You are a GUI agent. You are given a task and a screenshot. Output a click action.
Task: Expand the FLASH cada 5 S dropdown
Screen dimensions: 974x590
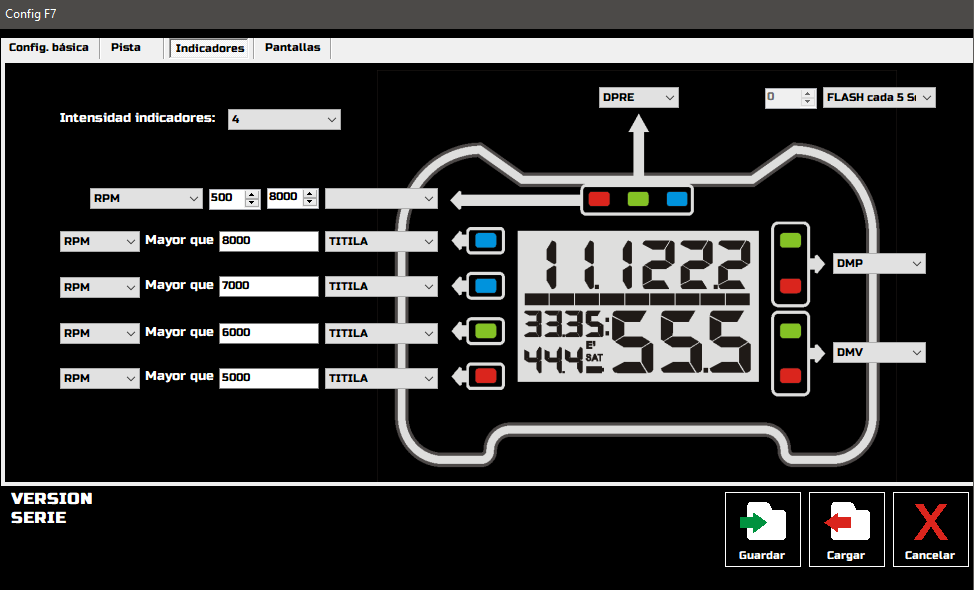[x=879, y=98]
